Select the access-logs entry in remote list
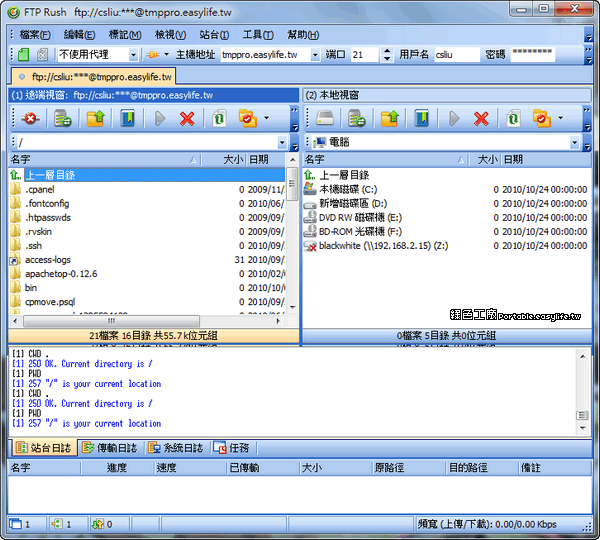Image resolution: width=600 pixels, height=540 pixels. click(x=147, y=260)
